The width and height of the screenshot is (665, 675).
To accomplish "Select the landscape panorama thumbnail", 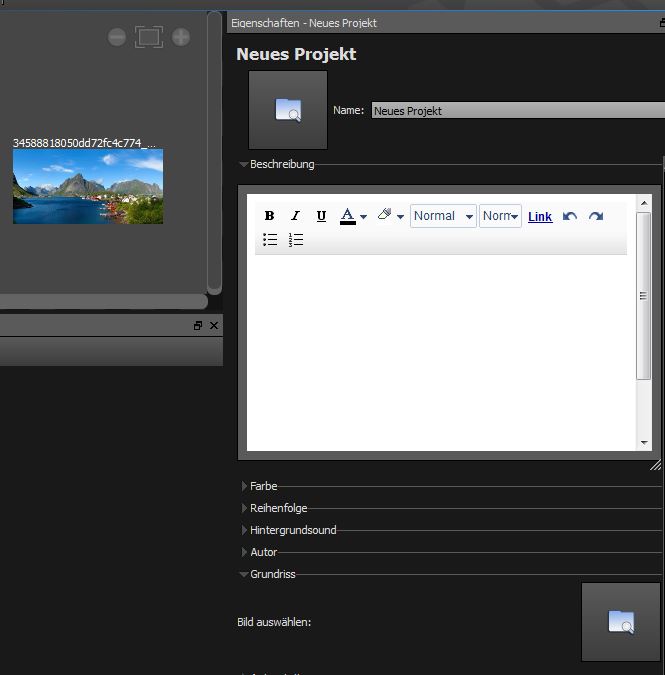I will point(88,186).
